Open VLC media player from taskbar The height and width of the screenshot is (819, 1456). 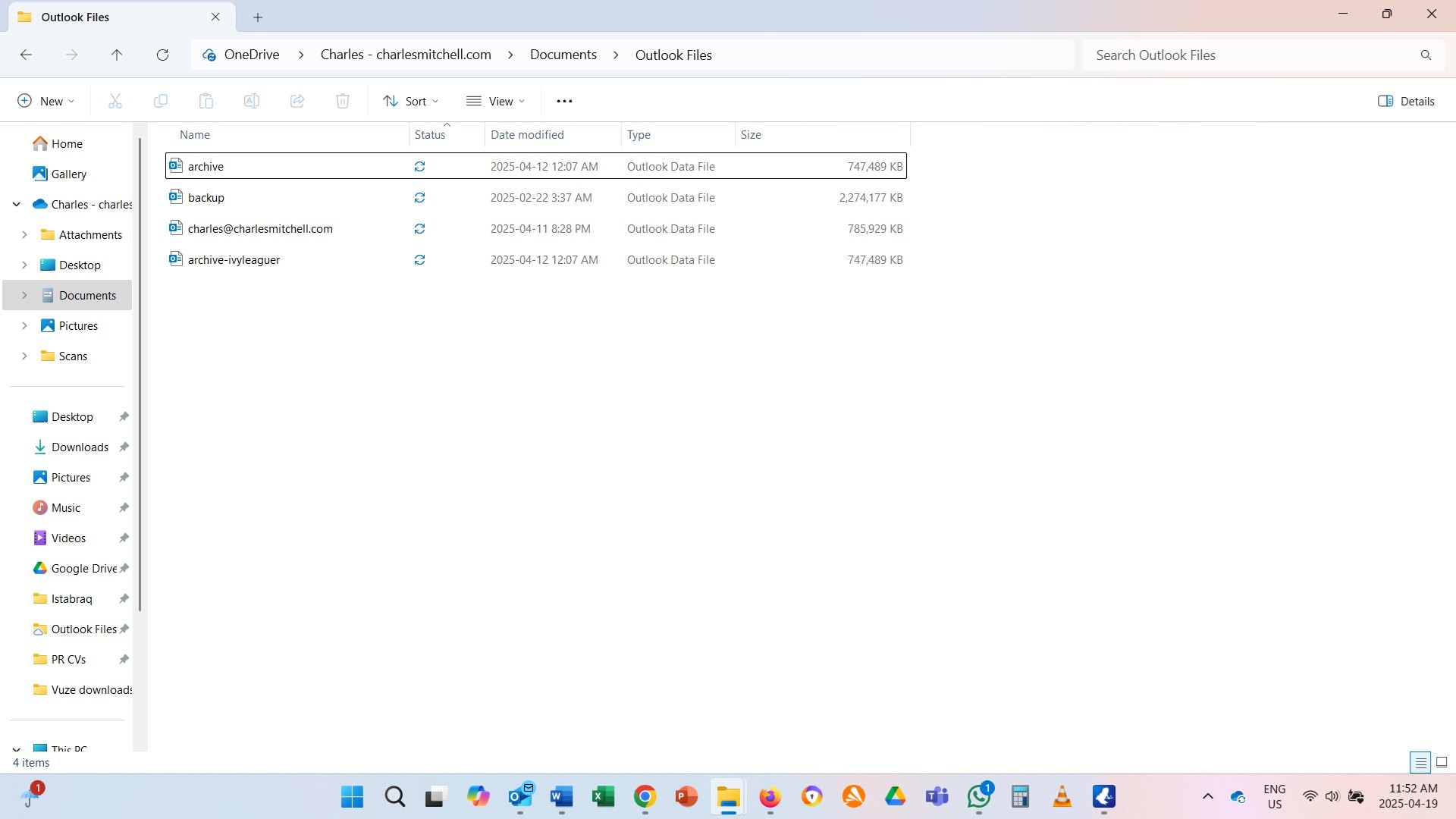tap(1062, 796)
